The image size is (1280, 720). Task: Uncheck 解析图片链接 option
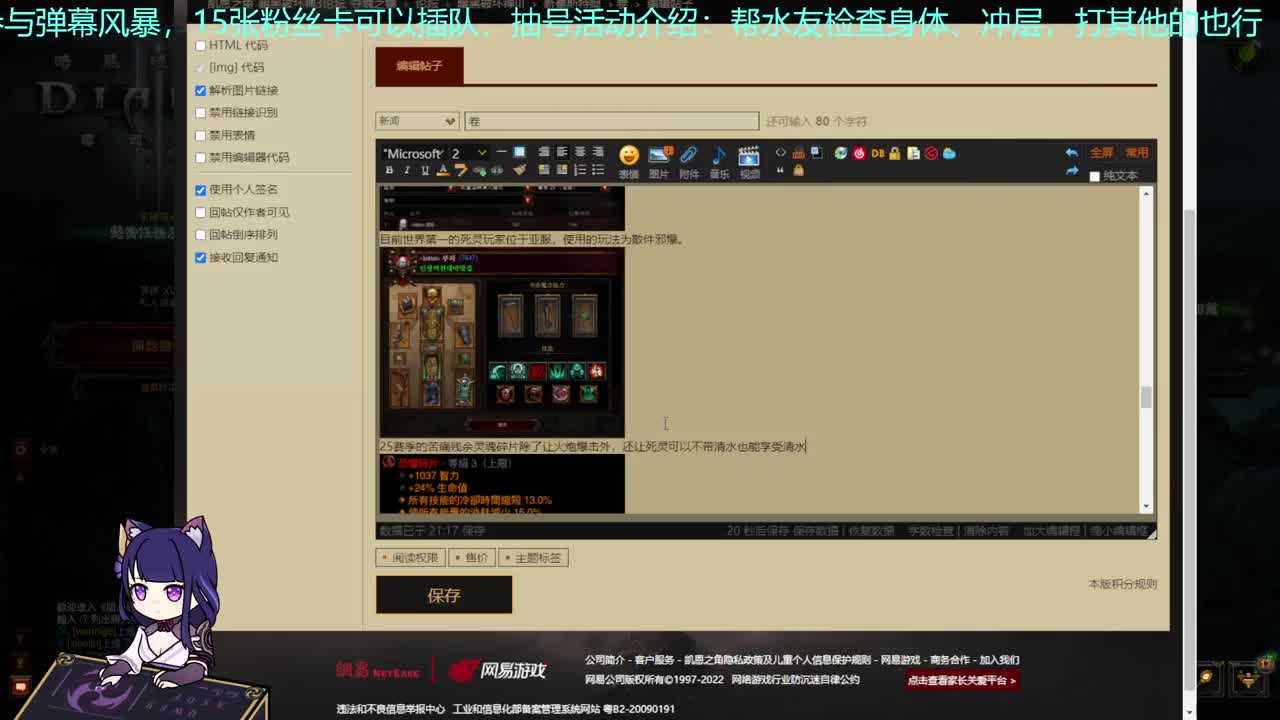(x=200, y=90)
